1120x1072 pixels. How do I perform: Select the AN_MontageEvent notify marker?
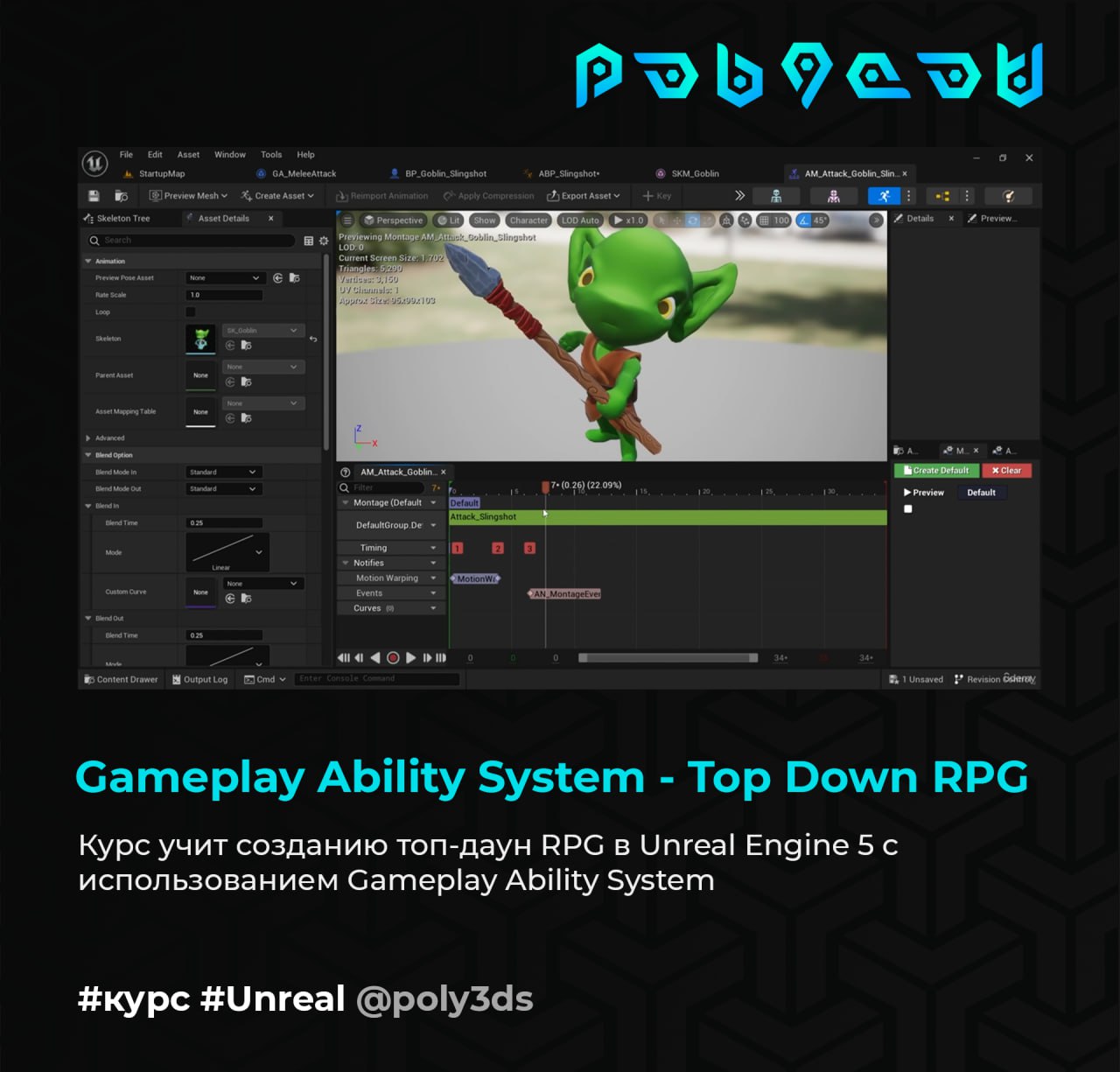point(564,594)
